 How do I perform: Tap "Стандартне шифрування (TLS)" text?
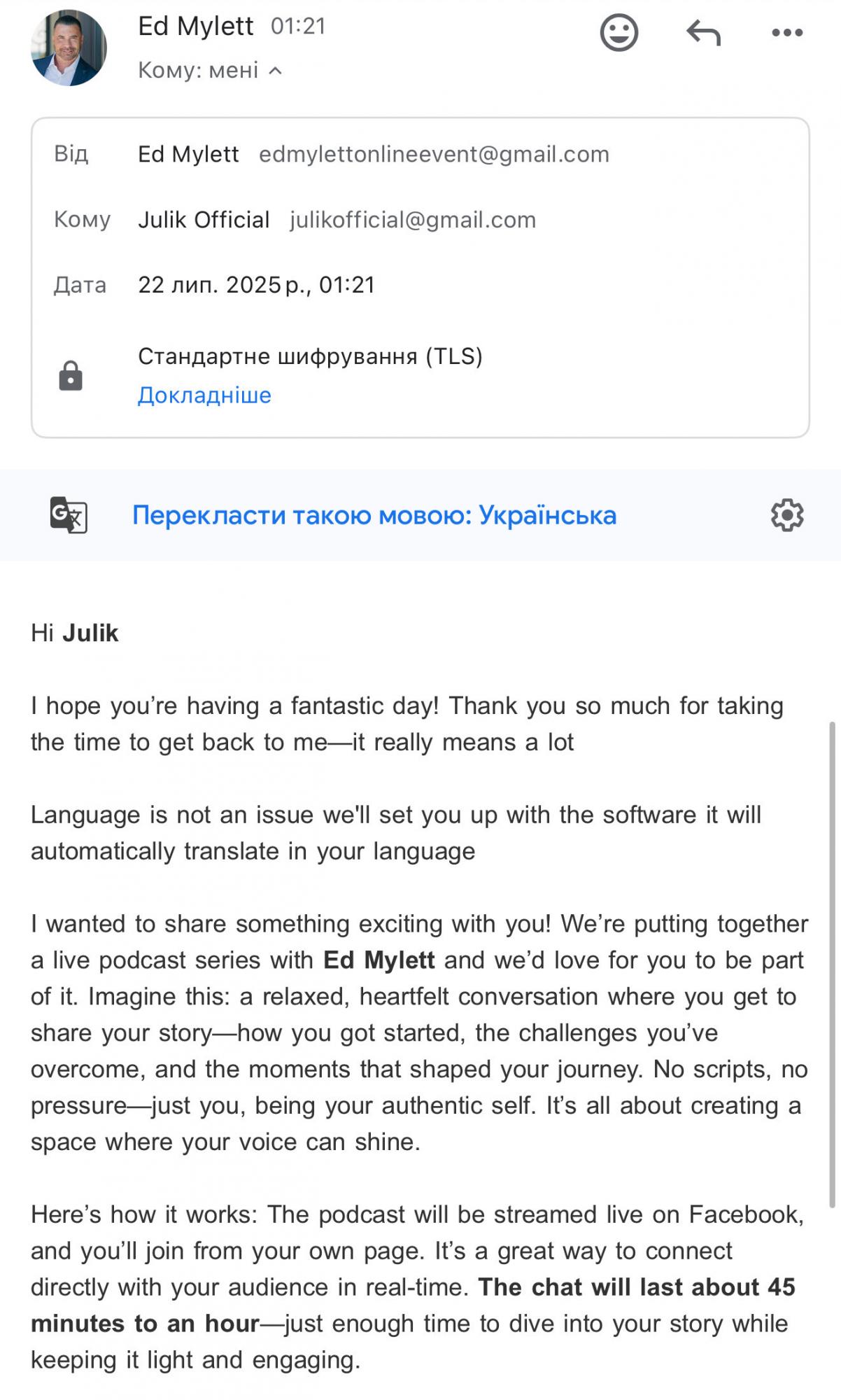[x=310, y=356]
